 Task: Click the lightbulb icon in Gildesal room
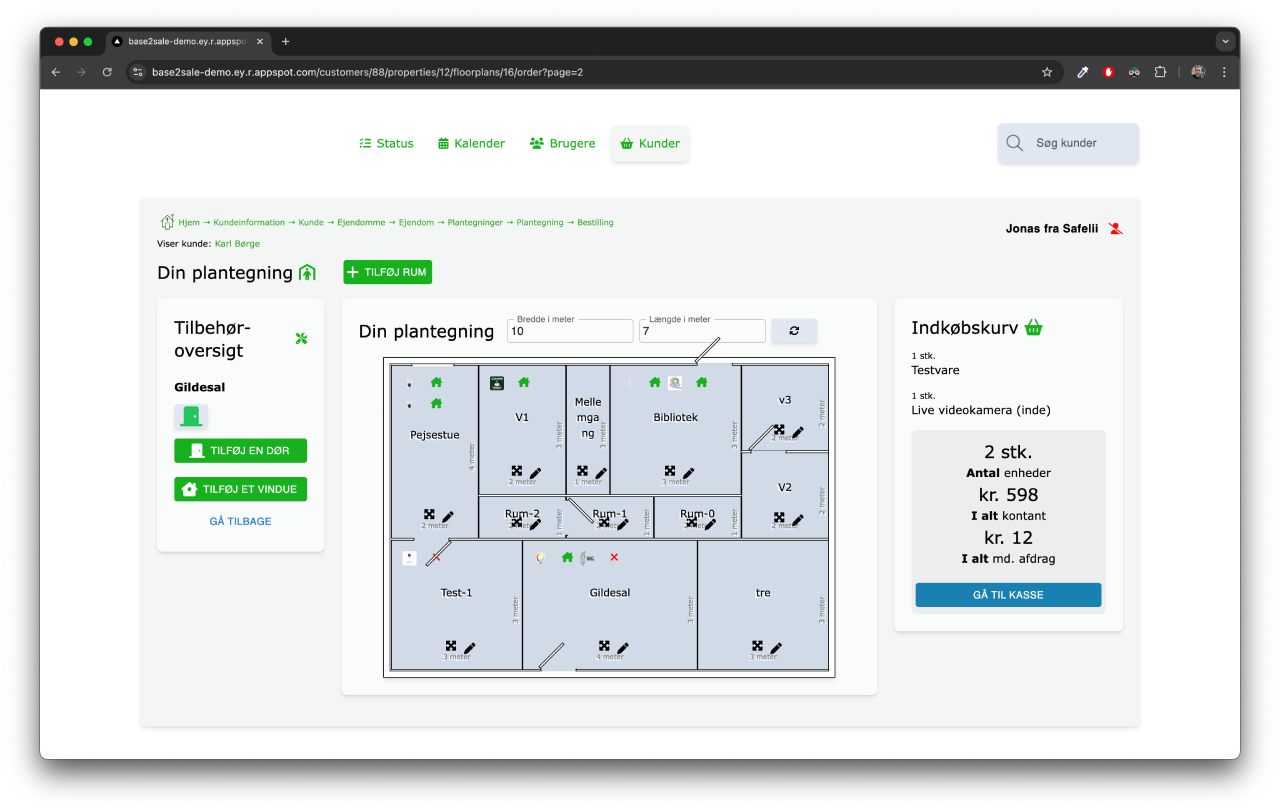point(541,558)
